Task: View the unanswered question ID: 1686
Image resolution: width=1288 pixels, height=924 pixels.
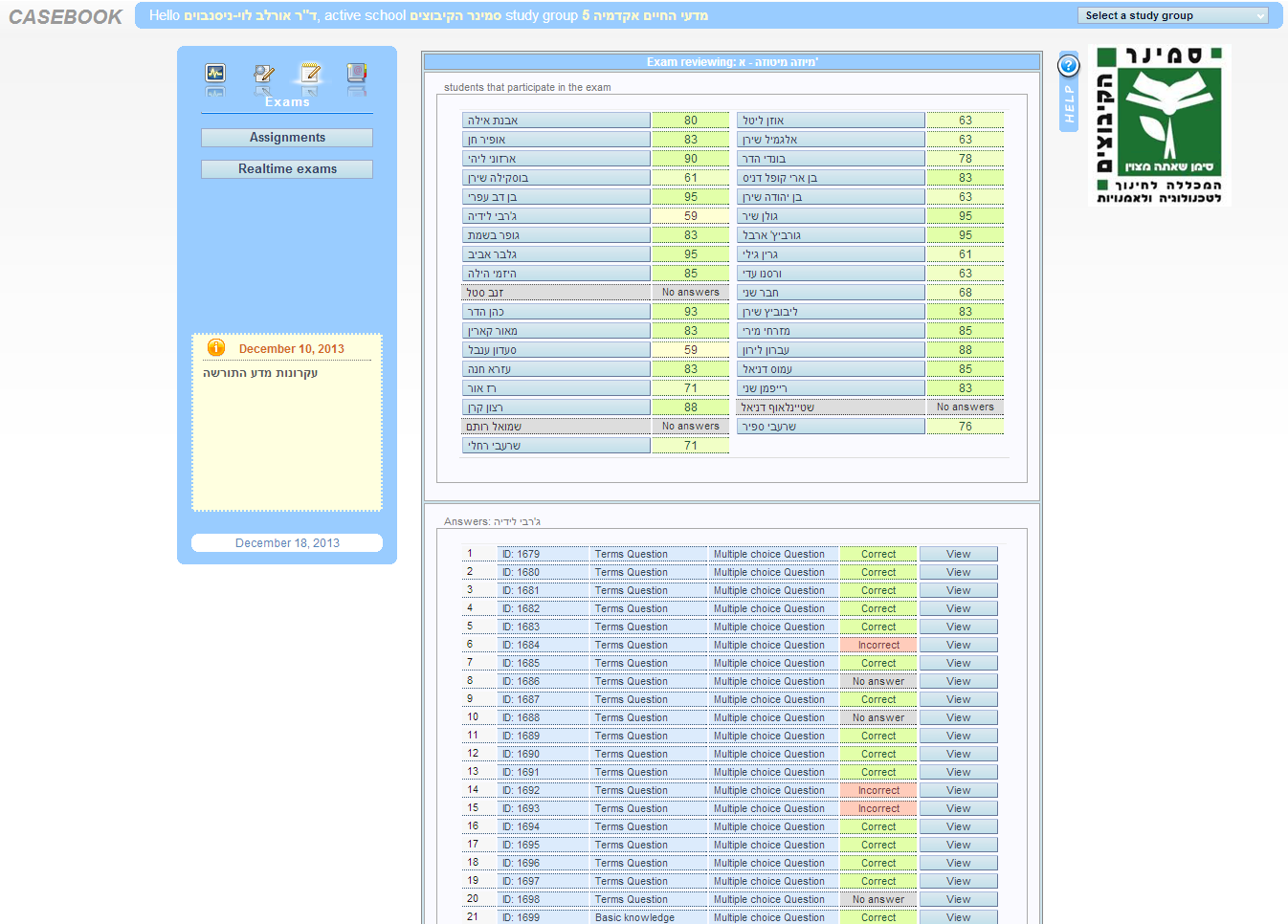Action: [x=958, y=681]
